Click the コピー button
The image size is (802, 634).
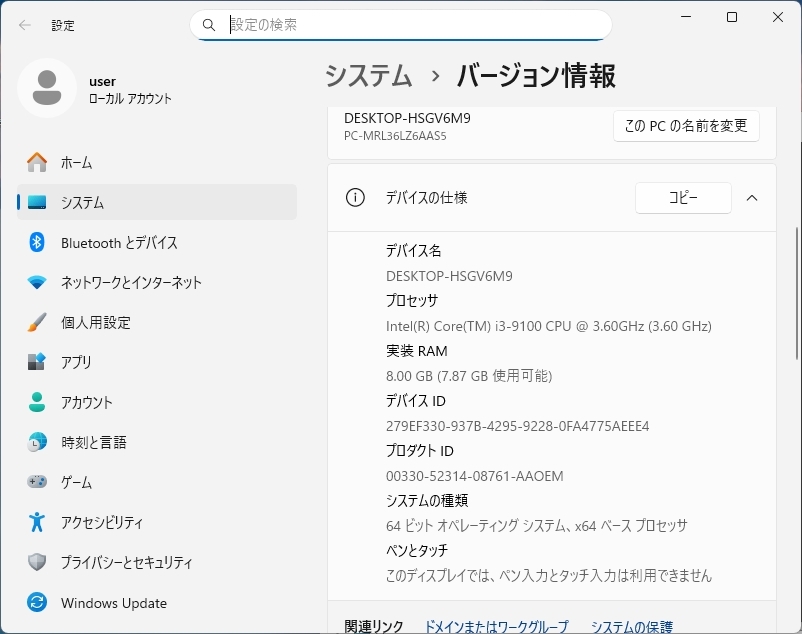683,198
